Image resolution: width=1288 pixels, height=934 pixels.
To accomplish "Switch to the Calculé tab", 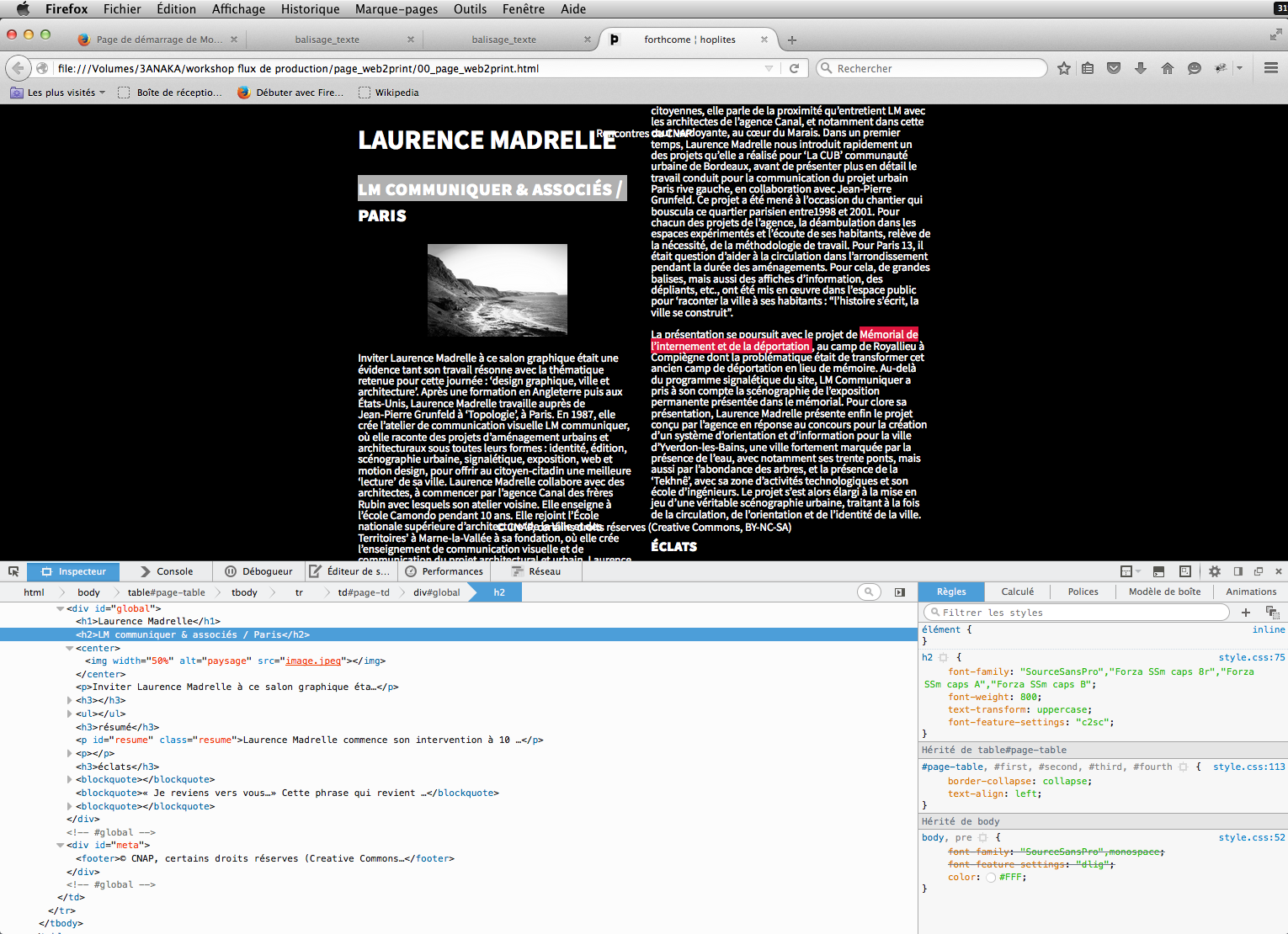I will (x=1017, y=592).
